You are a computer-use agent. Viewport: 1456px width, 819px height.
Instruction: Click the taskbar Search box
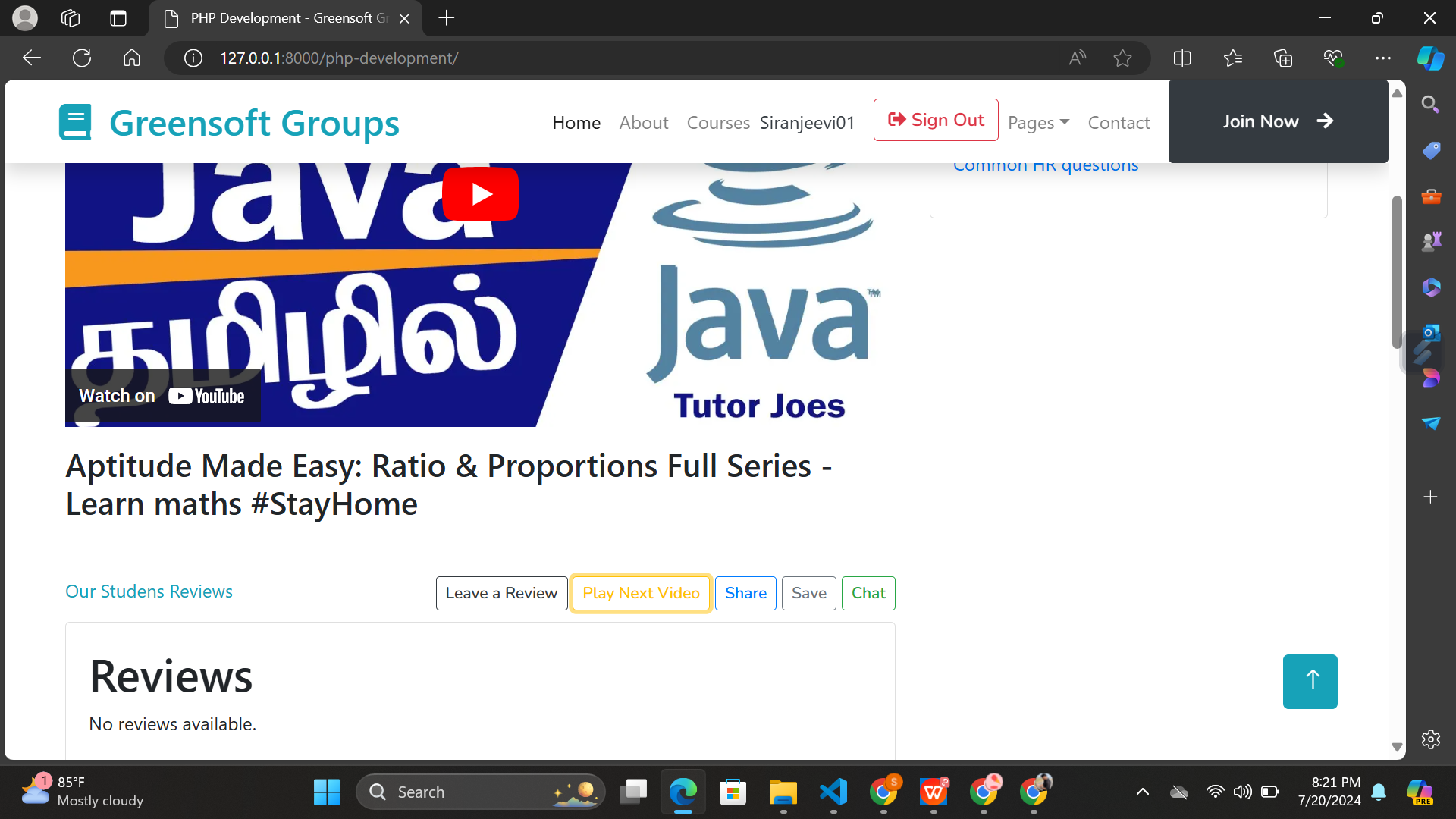[480, 792]
